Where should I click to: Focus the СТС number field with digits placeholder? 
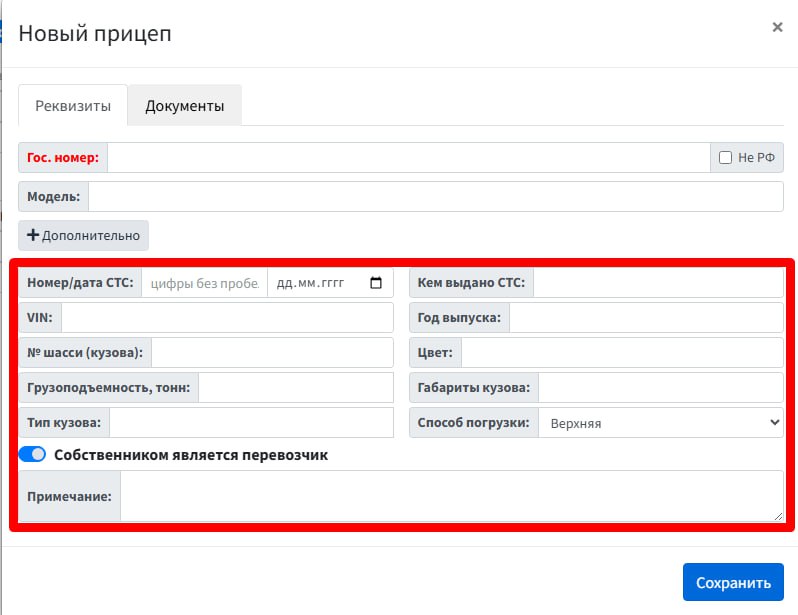205,283
